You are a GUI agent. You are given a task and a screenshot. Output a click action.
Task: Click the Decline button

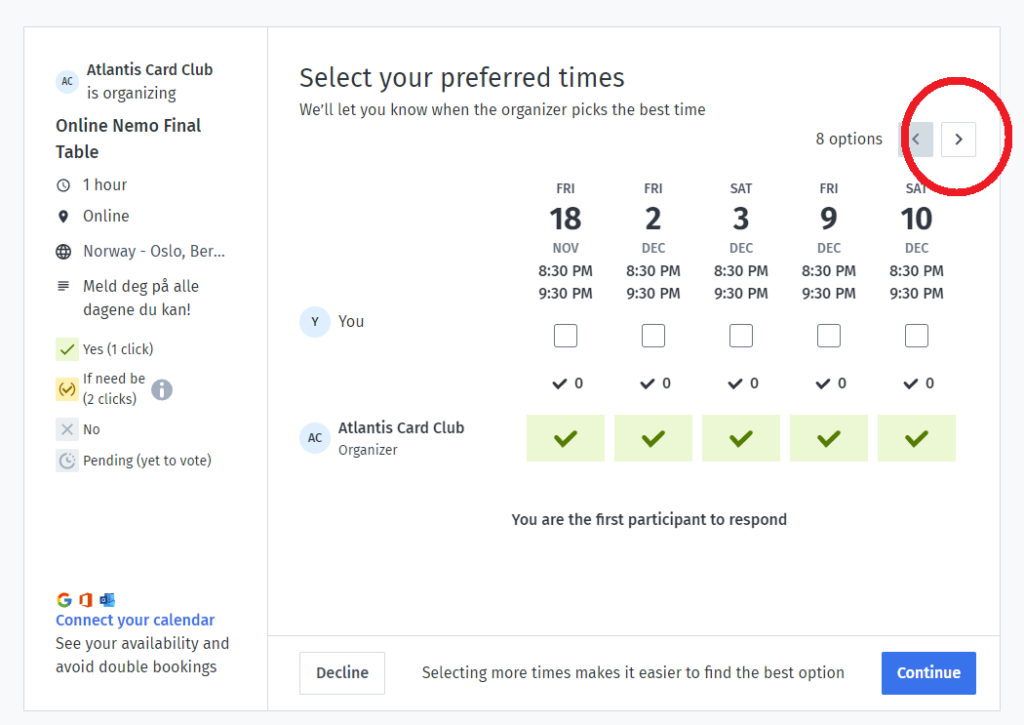point(342,673)
